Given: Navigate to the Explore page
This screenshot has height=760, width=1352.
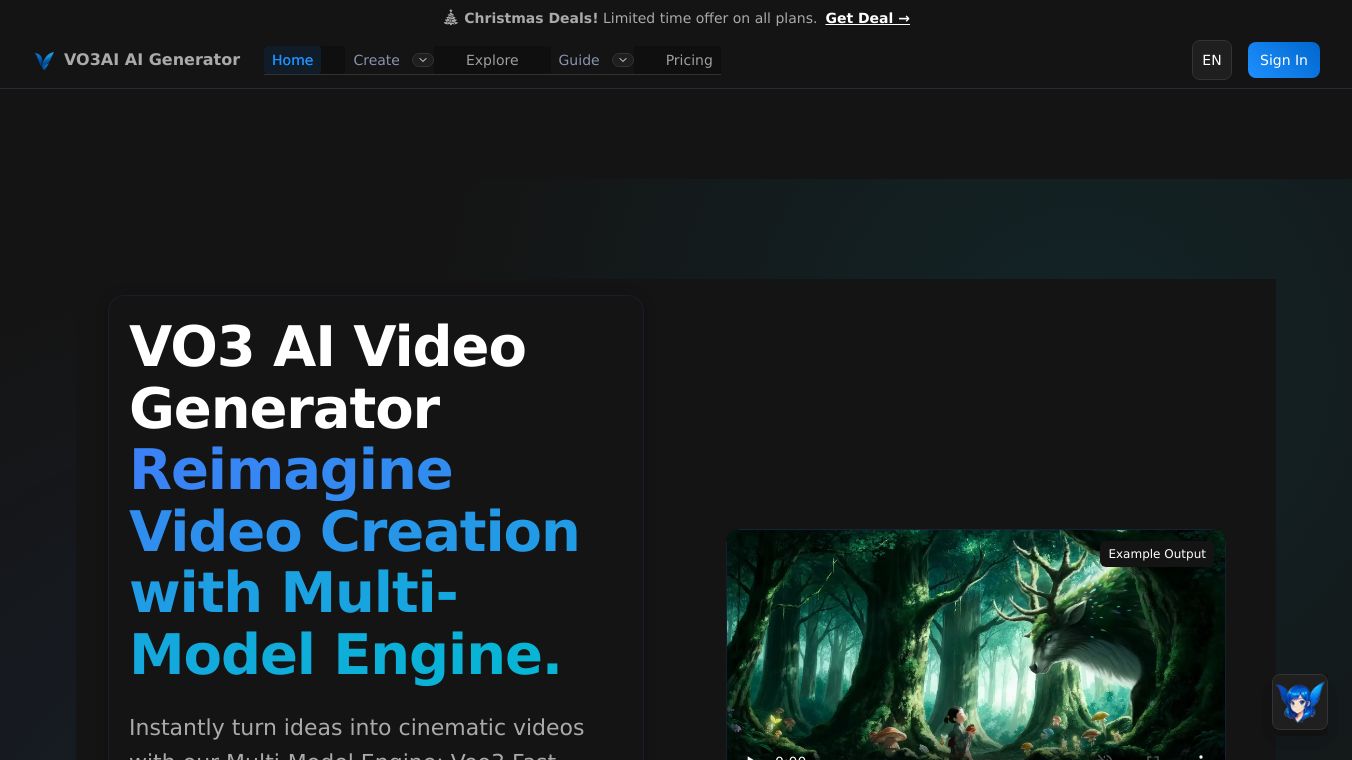Looking at the screenshot, I should (492, 60).
